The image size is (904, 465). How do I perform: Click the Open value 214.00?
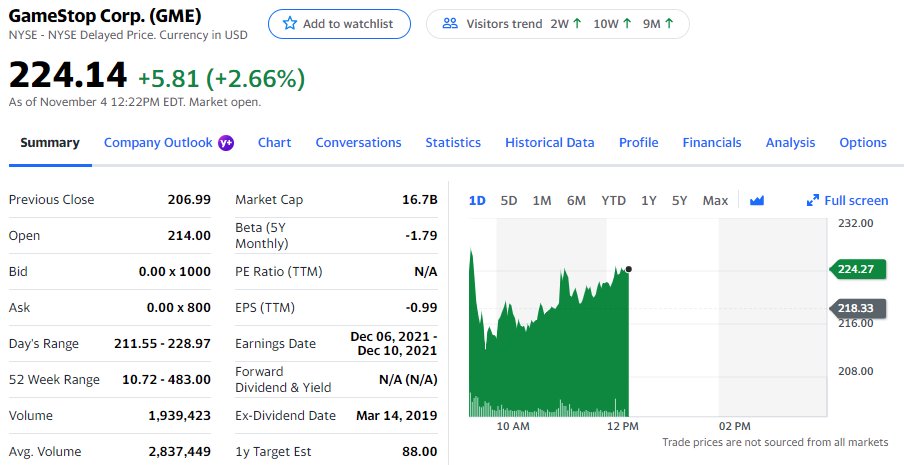tap(189, 235)
